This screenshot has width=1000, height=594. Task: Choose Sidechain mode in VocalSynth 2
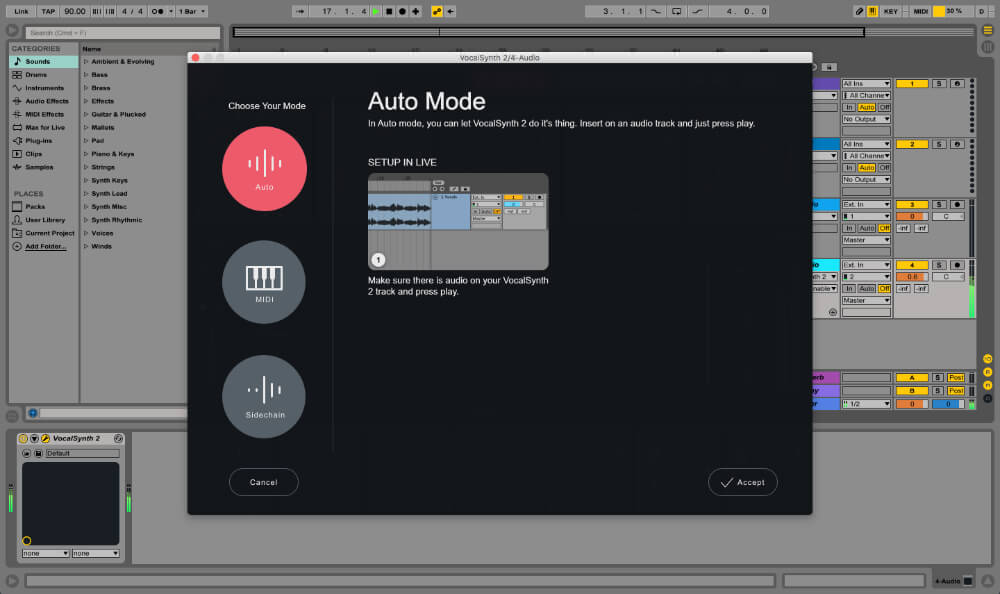[263, 396]
